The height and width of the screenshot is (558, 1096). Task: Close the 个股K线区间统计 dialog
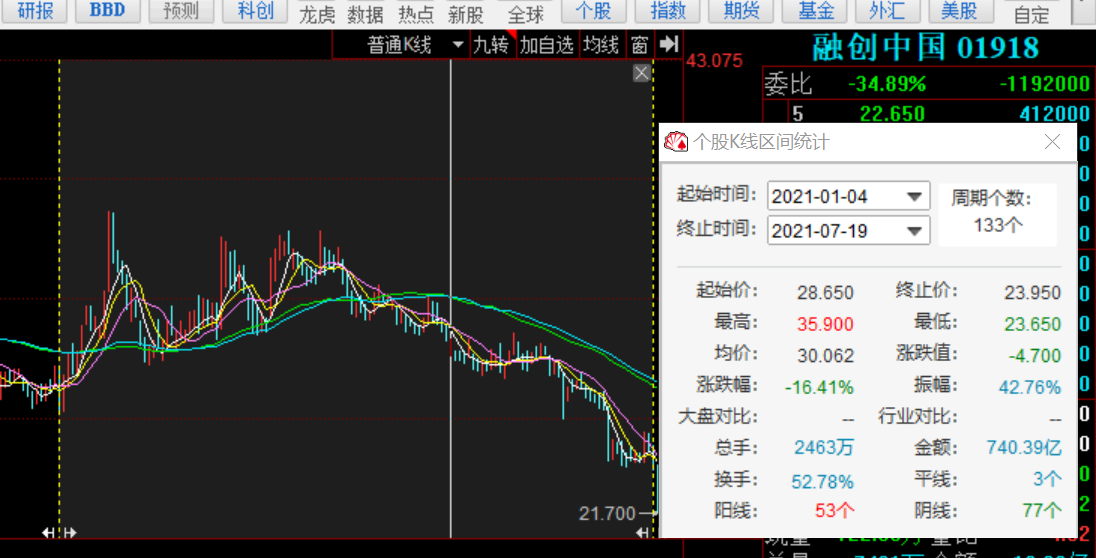tap(1052, 142)
